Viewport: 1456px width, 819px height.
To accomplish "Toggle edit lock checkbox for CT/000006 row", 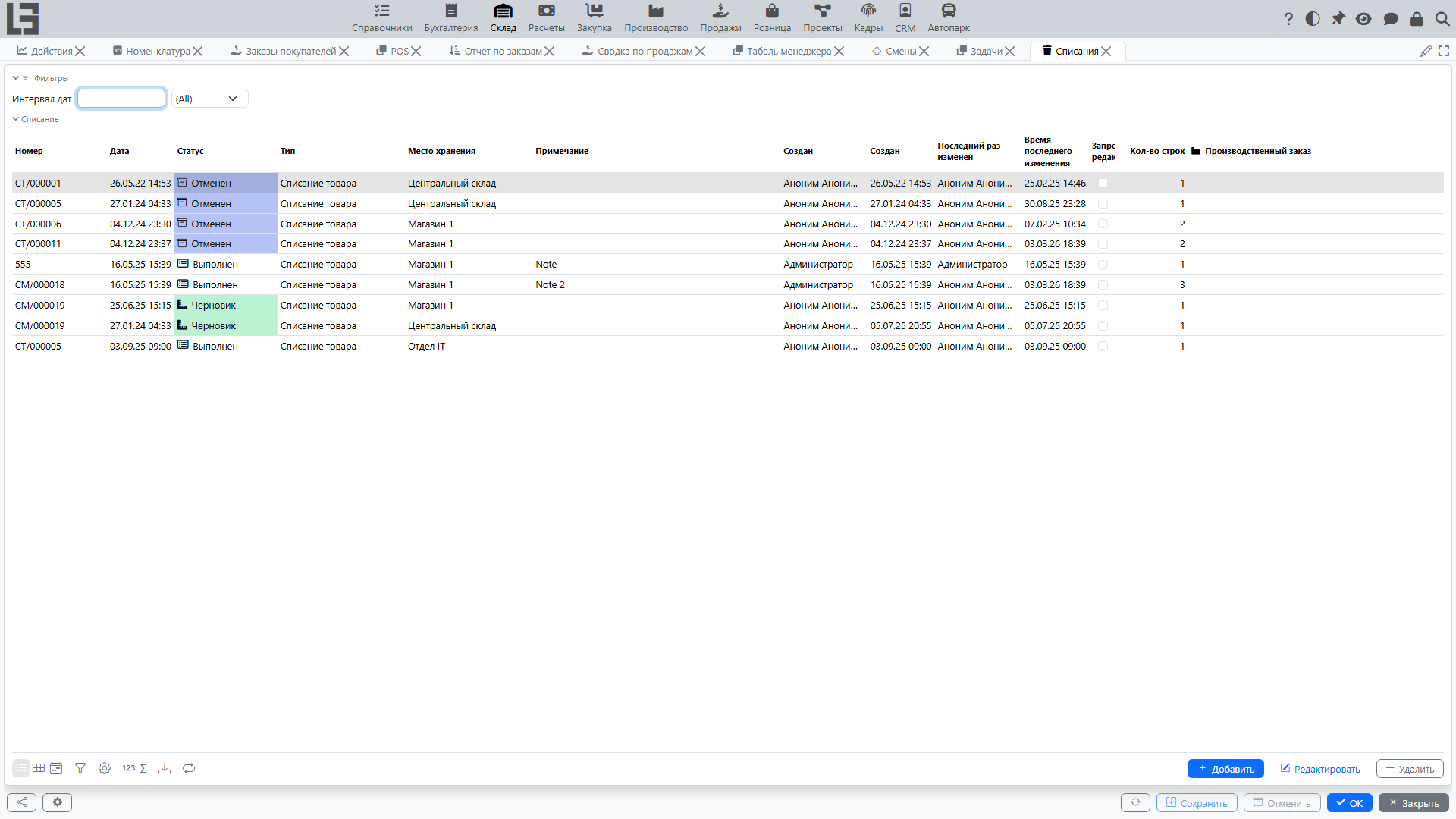I will [x=1103, y=224].
